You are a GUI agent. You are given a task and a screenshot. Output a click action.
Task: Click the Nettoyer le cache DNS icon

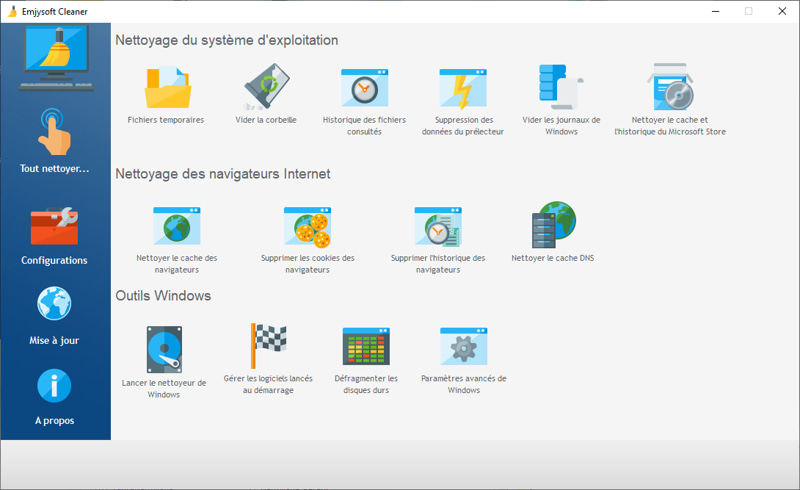pyautogui.click(x=553, y=225)
